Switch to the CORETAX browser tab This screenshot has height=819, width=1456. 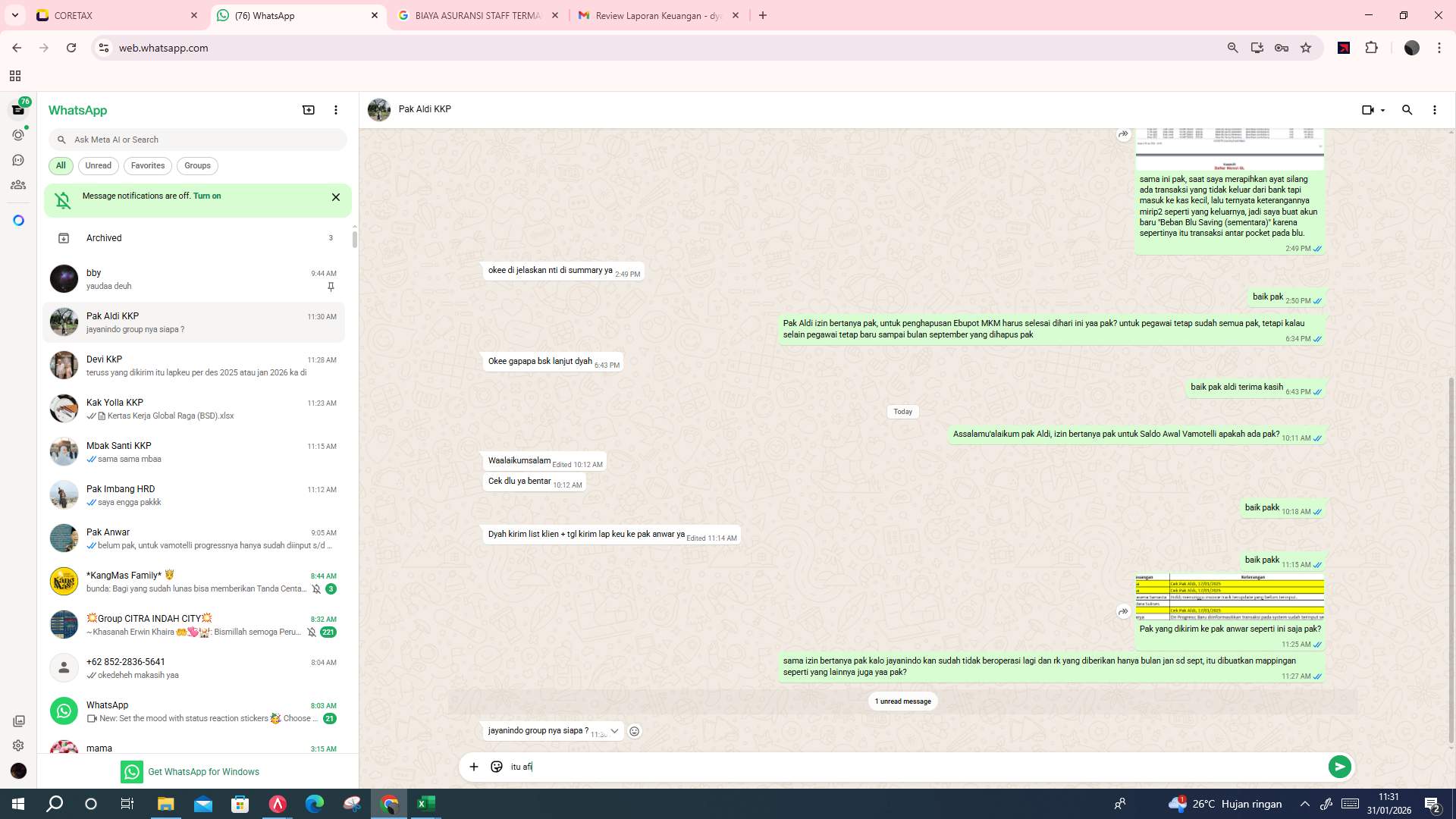pyautogui.click(x=114, y=15)
